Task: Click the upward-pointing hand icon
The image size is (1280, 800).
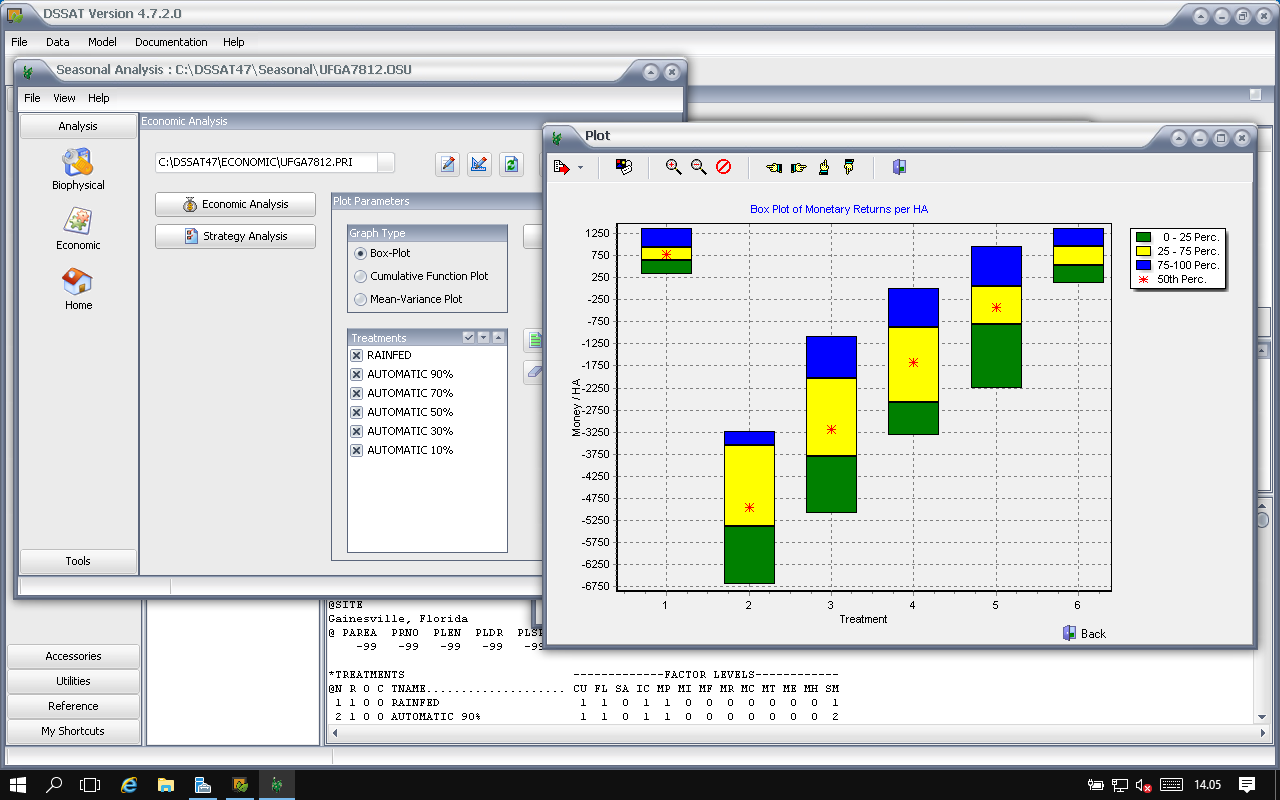Action: 823,167
